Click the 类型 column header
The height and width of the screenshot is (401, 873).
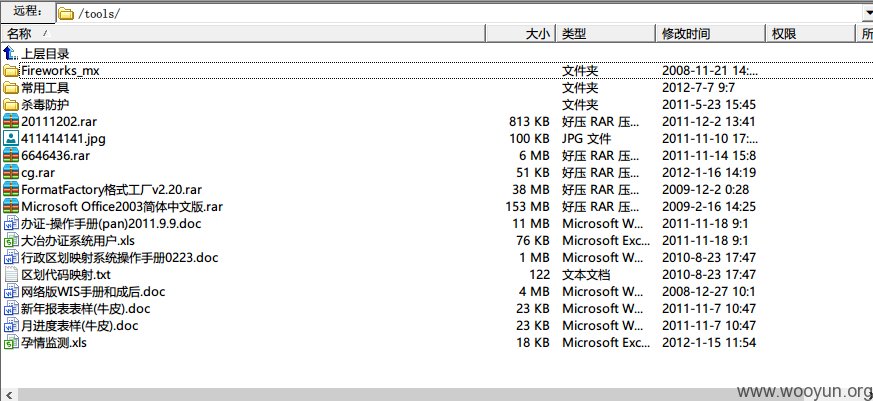(606, 34)
